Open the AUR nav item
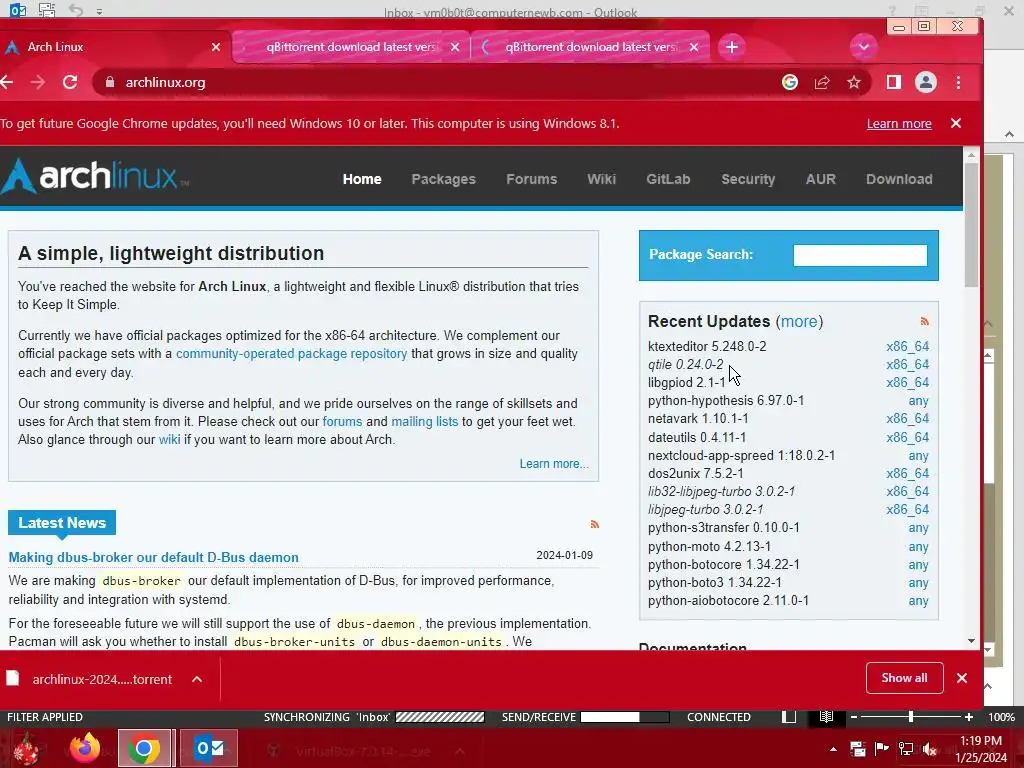Viewport: 1024px width, 768px height. (x=820, y=179)
